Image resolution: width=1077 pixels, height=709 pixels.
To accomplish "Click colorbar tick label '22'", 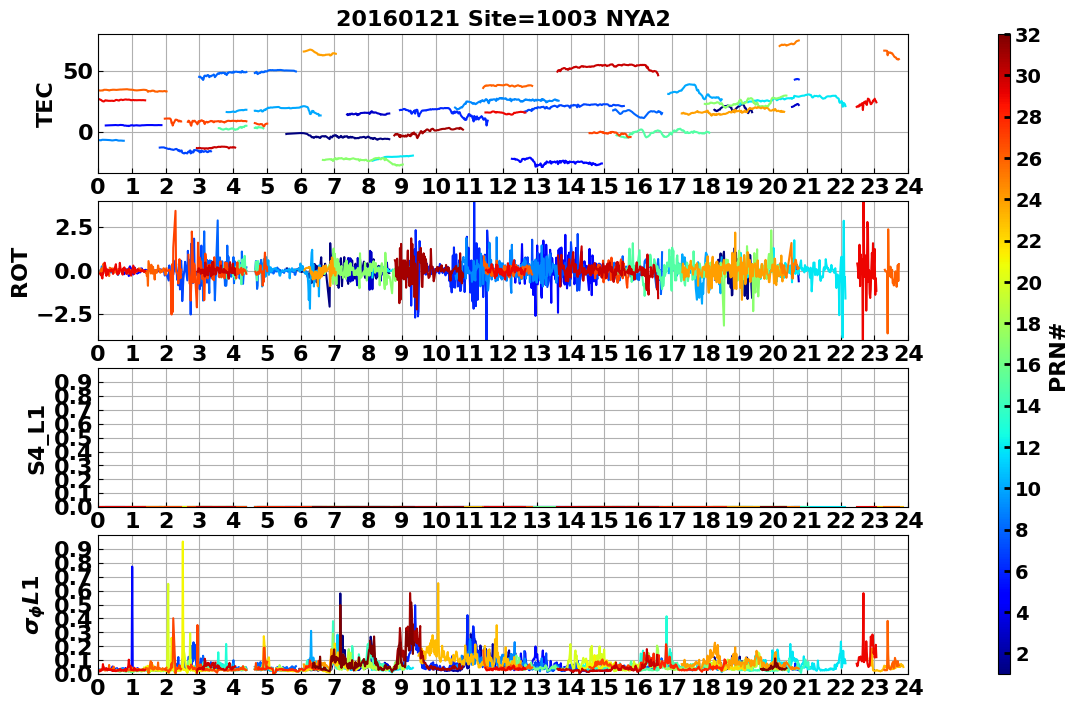I will 1028,241.
